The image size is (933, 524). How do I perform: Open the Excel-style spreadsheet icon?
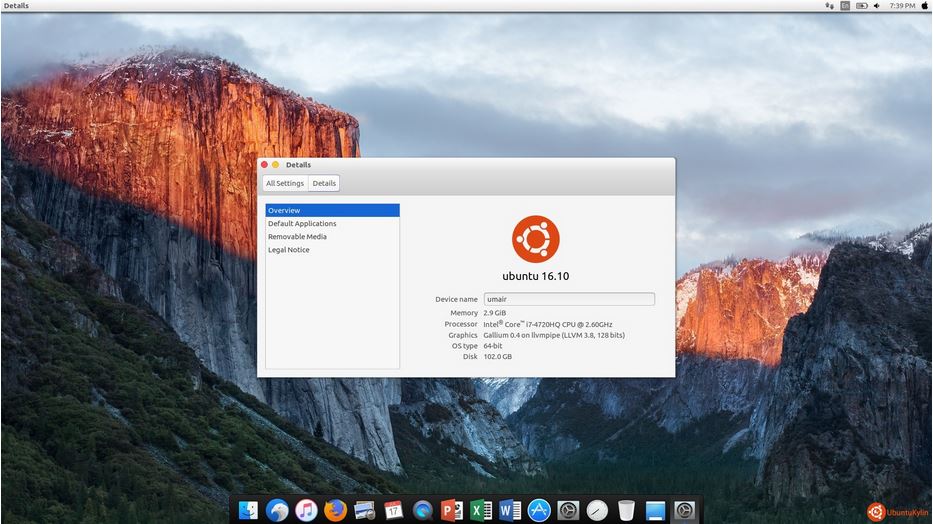[x=481, y=510]
